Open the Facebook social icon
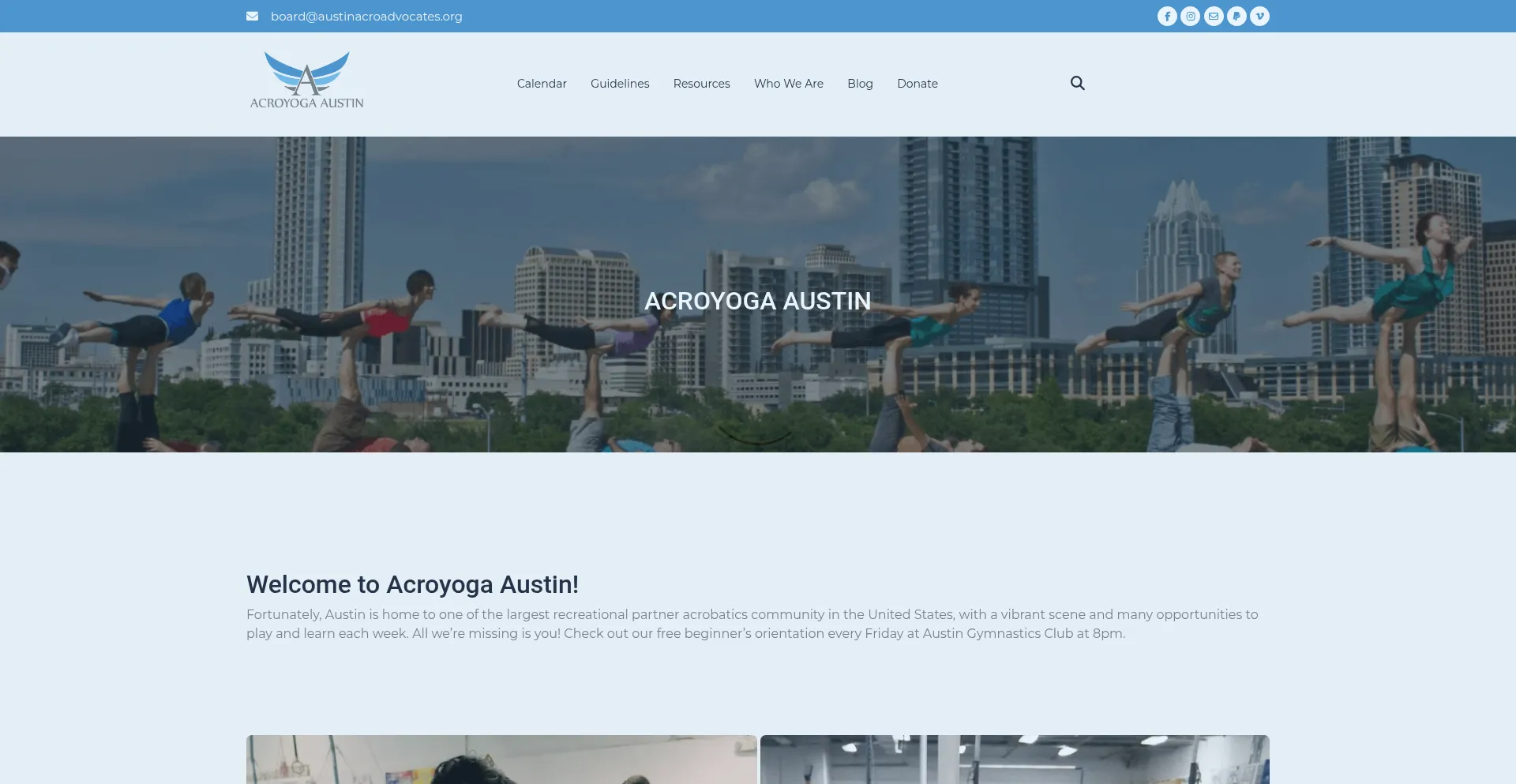 tap(1167, 17)
